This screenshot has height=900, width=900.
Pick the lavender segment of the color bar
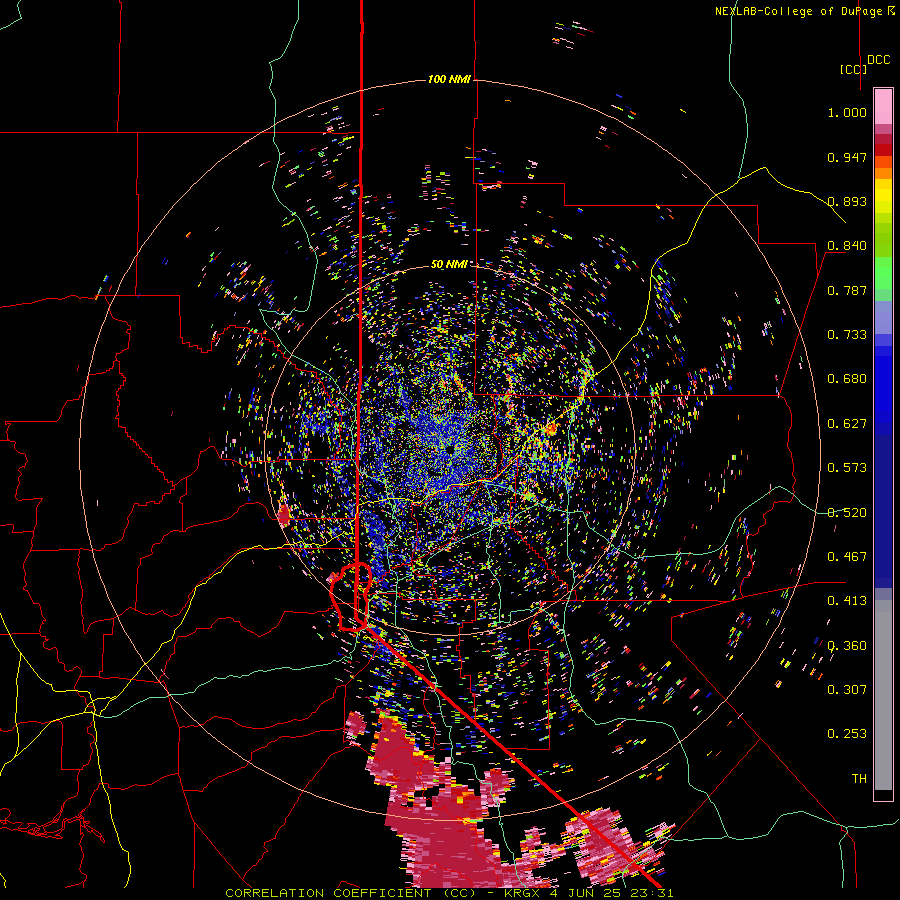[883, 317]
